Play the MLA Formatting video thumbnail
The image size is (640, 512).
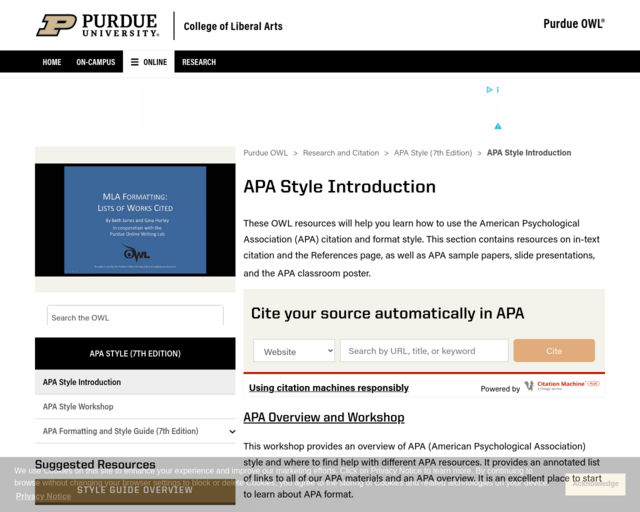pyautogui.click(x=135, y=220)
